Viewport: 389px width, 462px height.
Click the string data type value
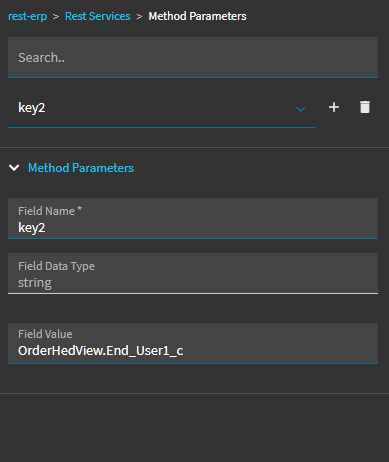point(35,283)
